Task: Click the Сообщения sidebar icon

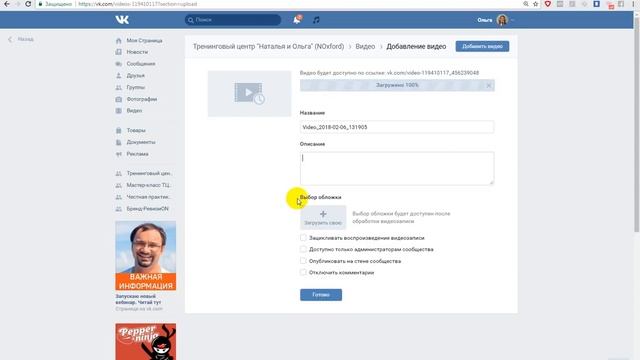Action: click(119, 64)
